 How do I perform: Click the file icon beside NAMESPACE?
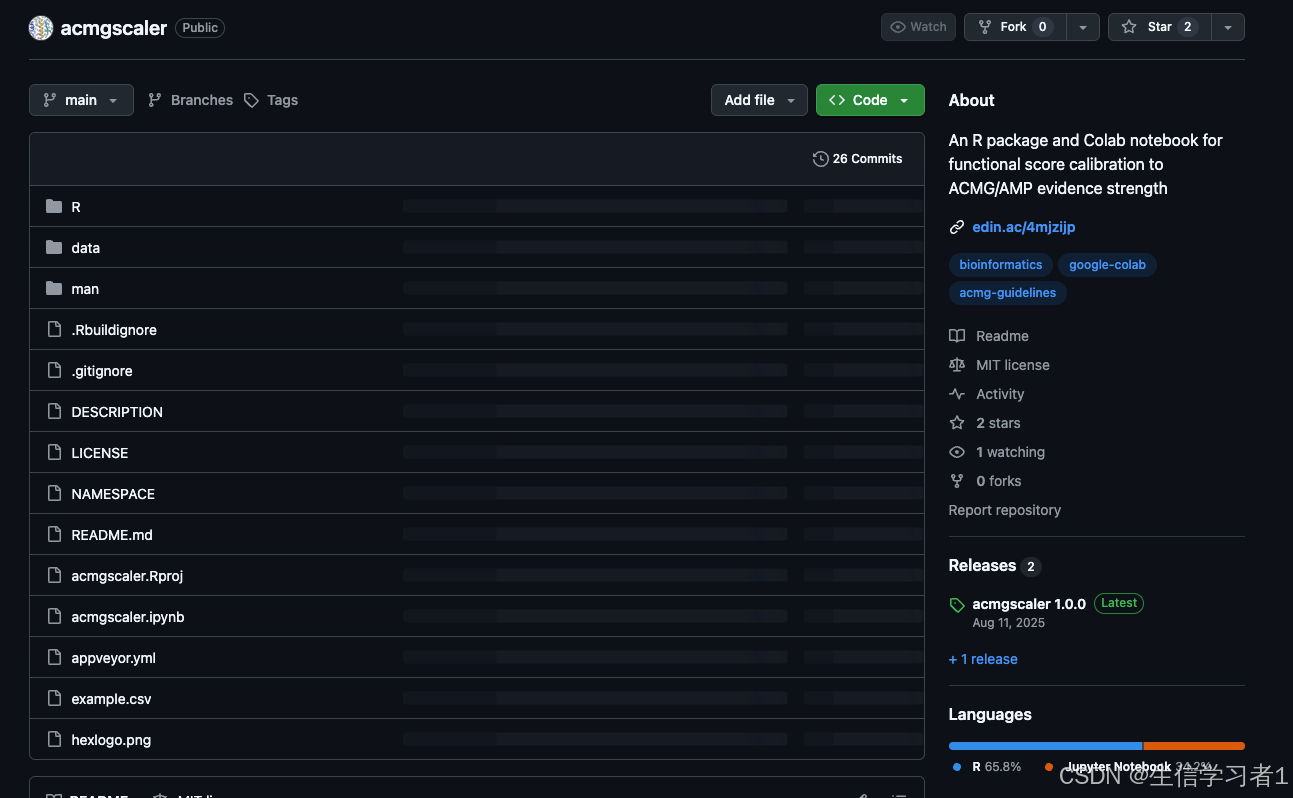coord(54,494)
